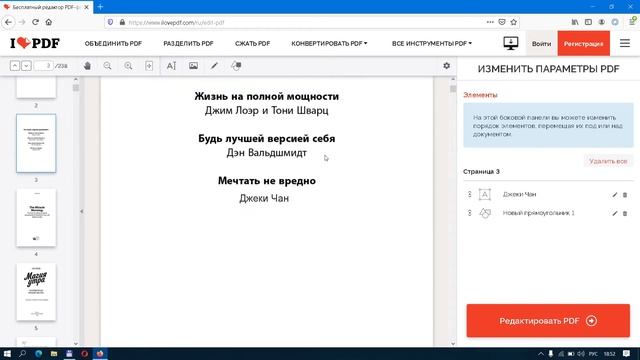
Task: Open the iLovePDF home logo
Action: click(x=35, y=43)
